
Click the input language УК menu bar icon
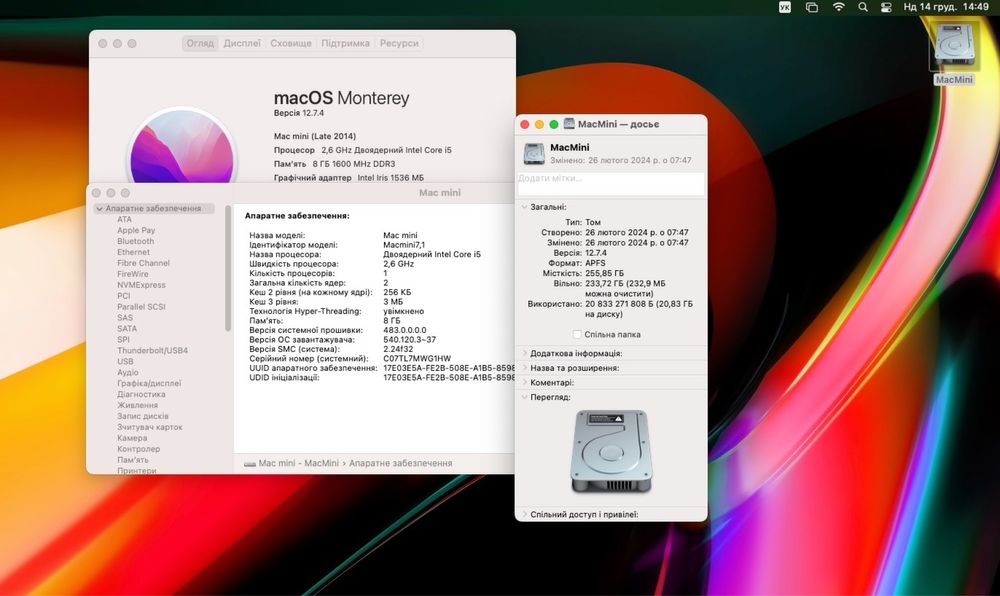[785, 7]
